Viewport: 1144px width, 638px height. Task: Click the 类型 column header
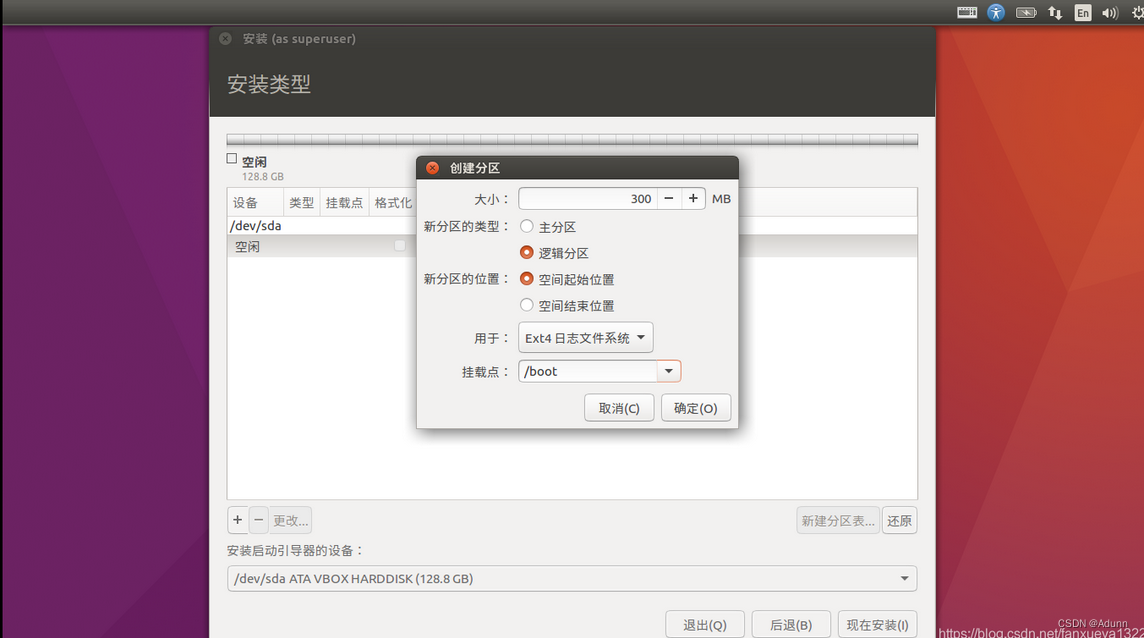(x=301, y=202)
